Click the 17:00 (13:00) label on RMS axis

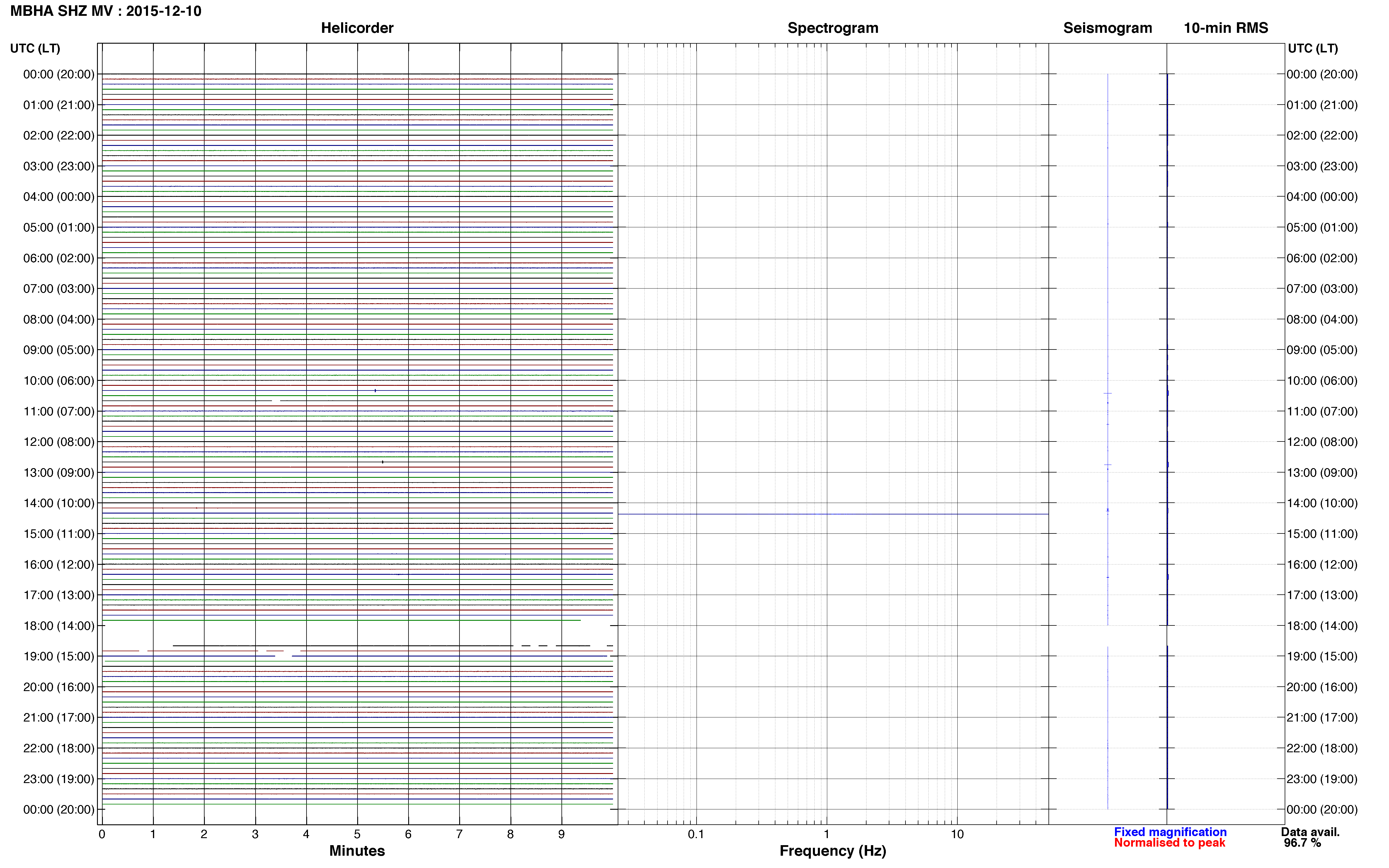click(x=1322, y=595)
